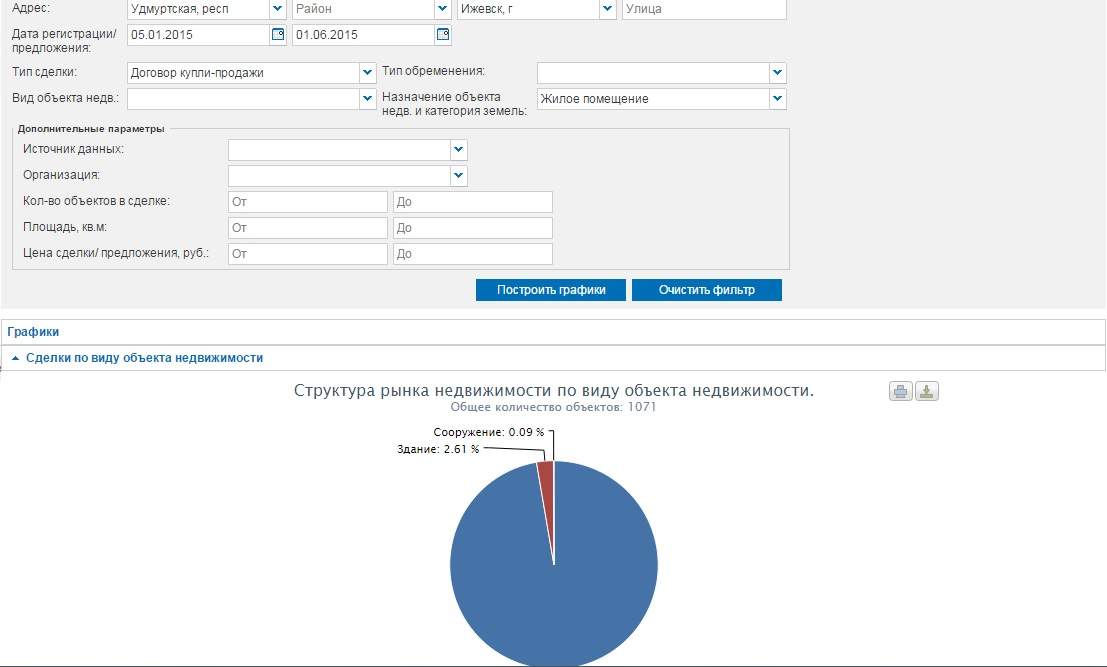This screenshot has width=1107, height=667.
Task: Click the Вид объекта недв. combo field
Action: [x=244, y=99]
